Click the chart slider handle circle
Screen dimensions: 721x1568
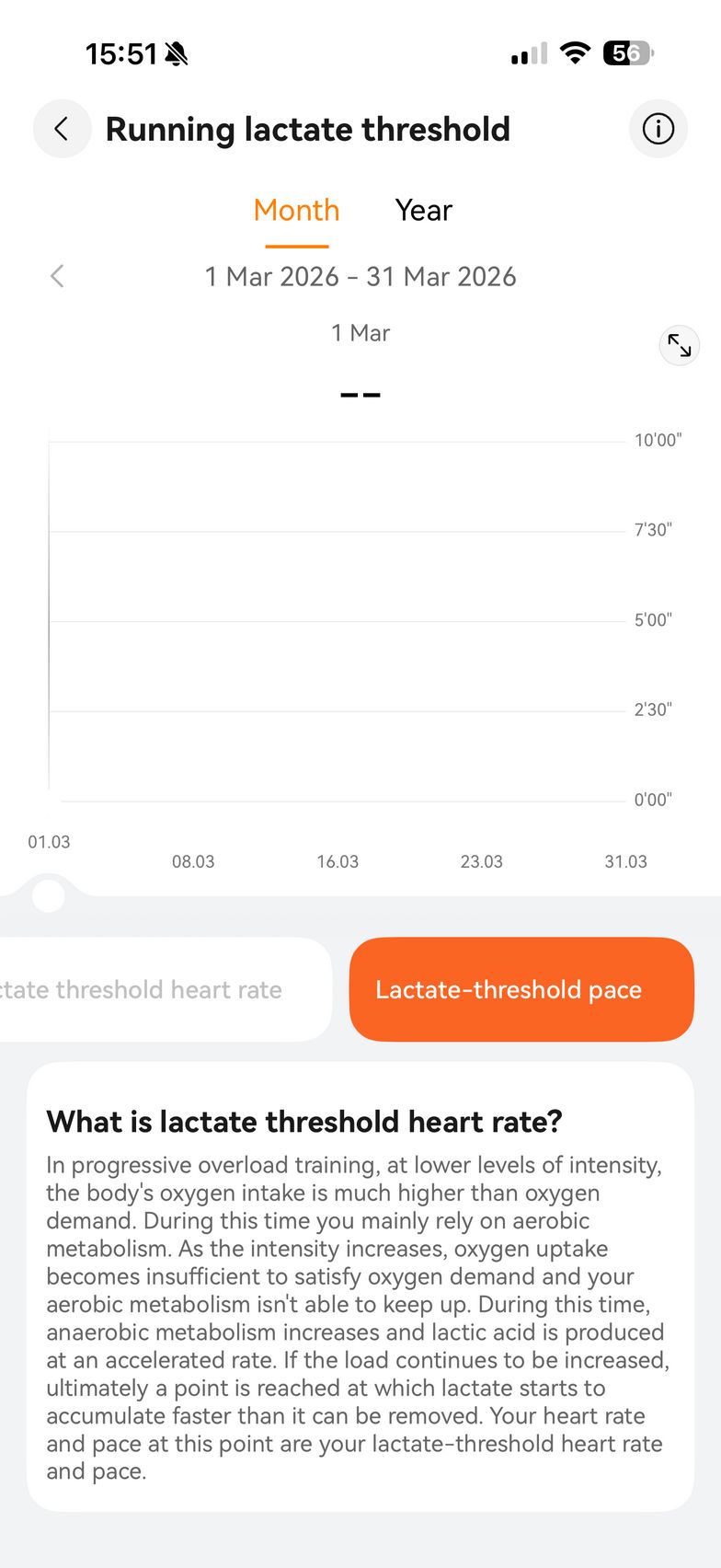coord(48,894)
